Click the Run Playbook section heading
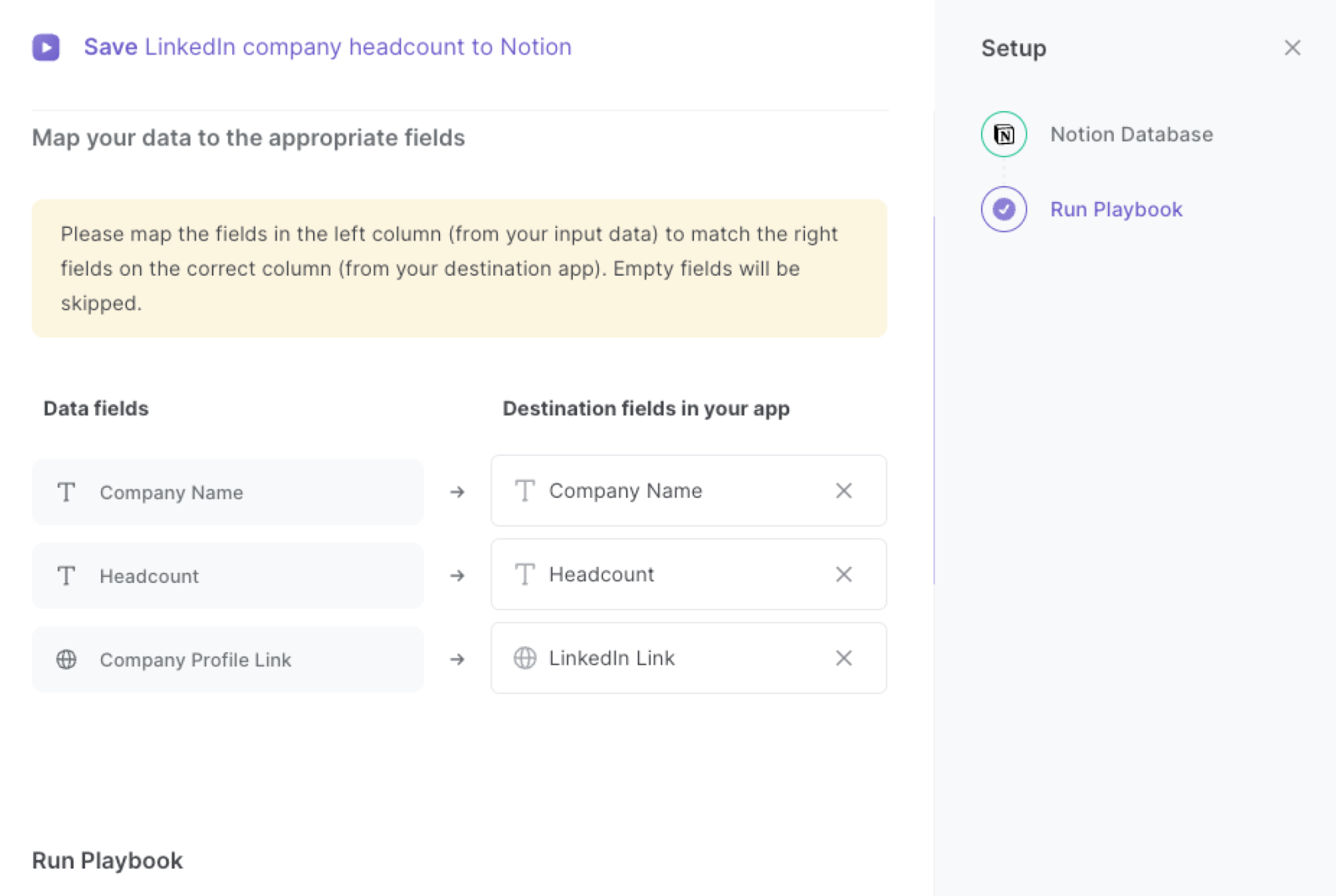Image resolution: width=1336 pixels, height=896 pixels. 107,861
